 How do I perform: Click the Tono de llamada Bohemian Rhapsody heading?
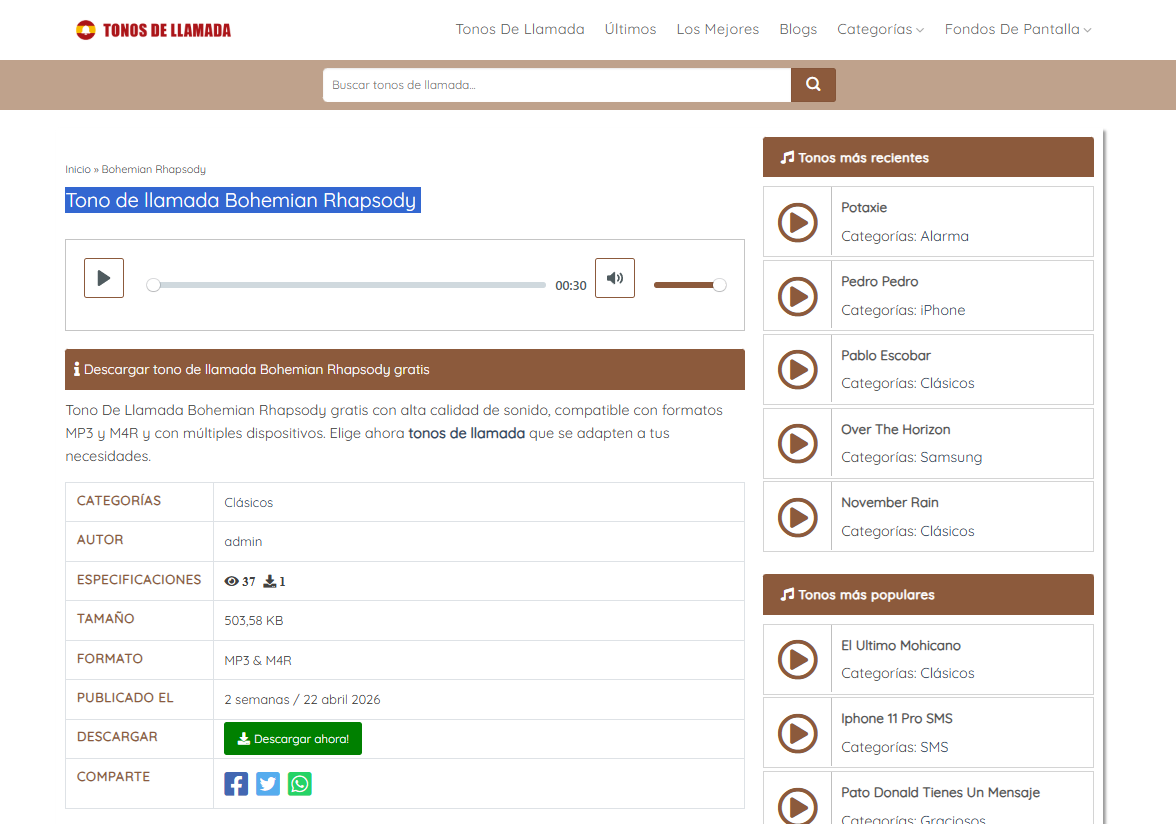tap(242, 200)
